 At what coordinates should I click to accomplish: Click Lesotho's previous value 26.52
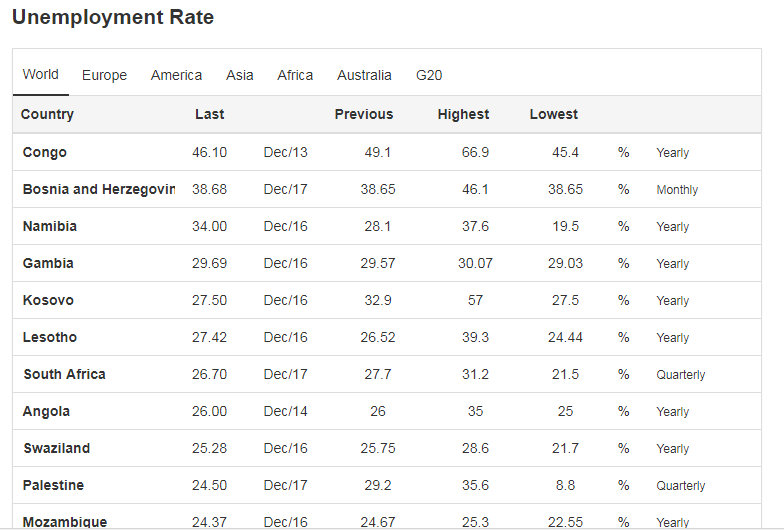point(378,338)
